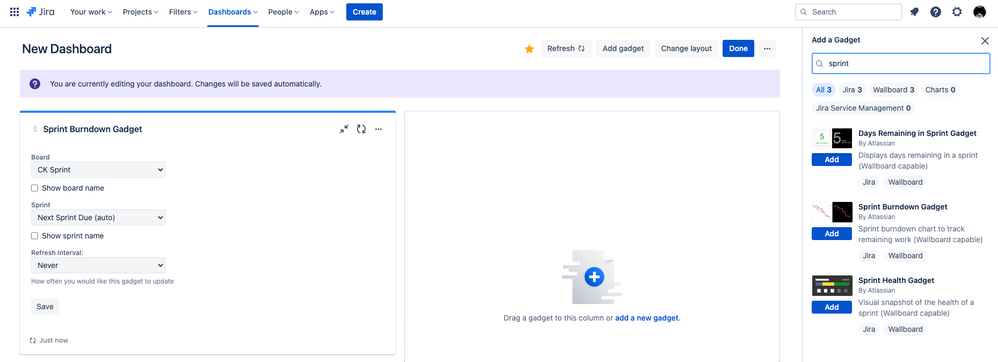This screenshot has height=362, width=998.
Task: Select the Charts 0 filter tab
Action: 940,90
